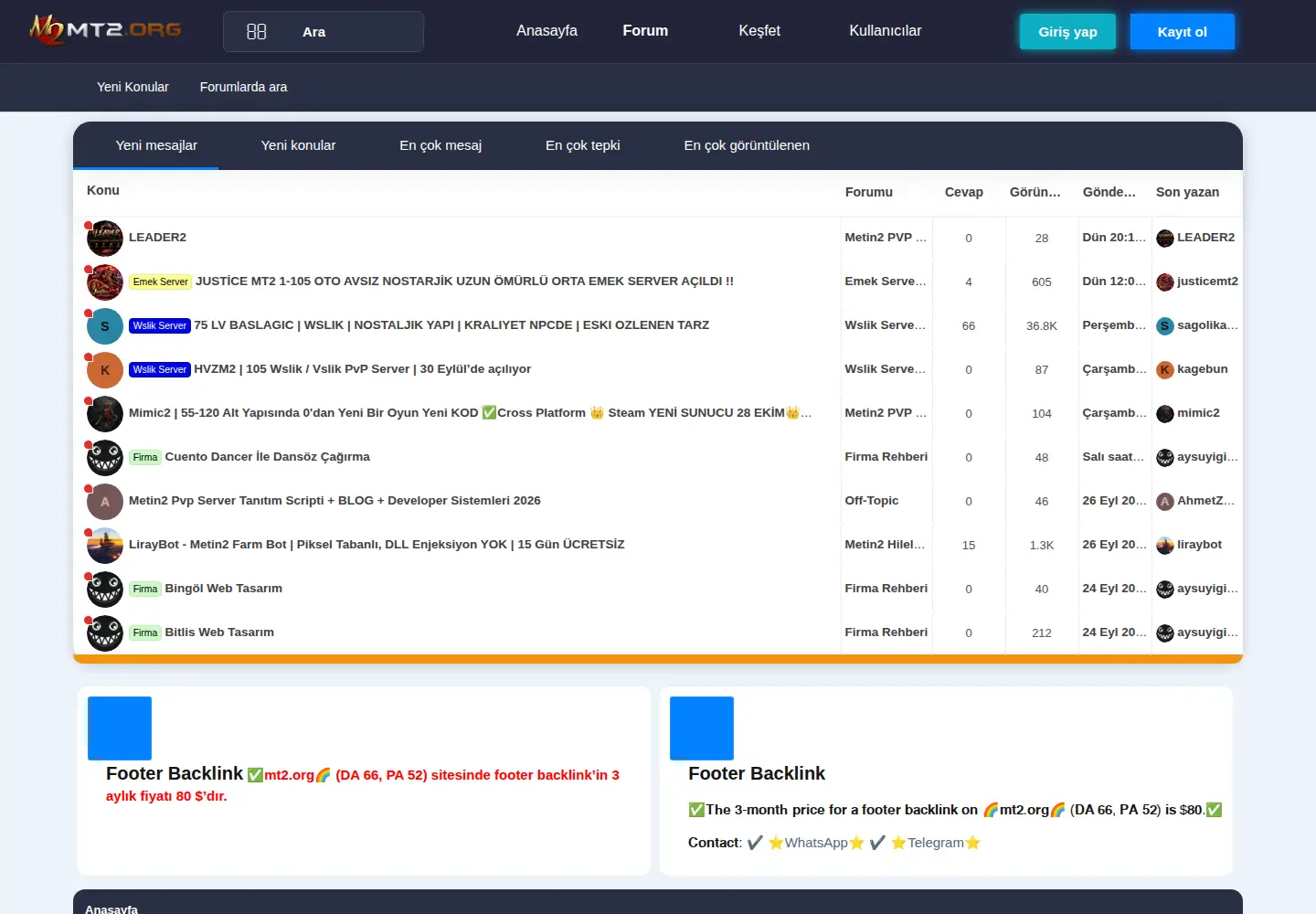The height and width of the screenshot is (914, 1316).
Task: Click liraybot small avatar in Son yazan
Action: click(x=1165, y=546)
